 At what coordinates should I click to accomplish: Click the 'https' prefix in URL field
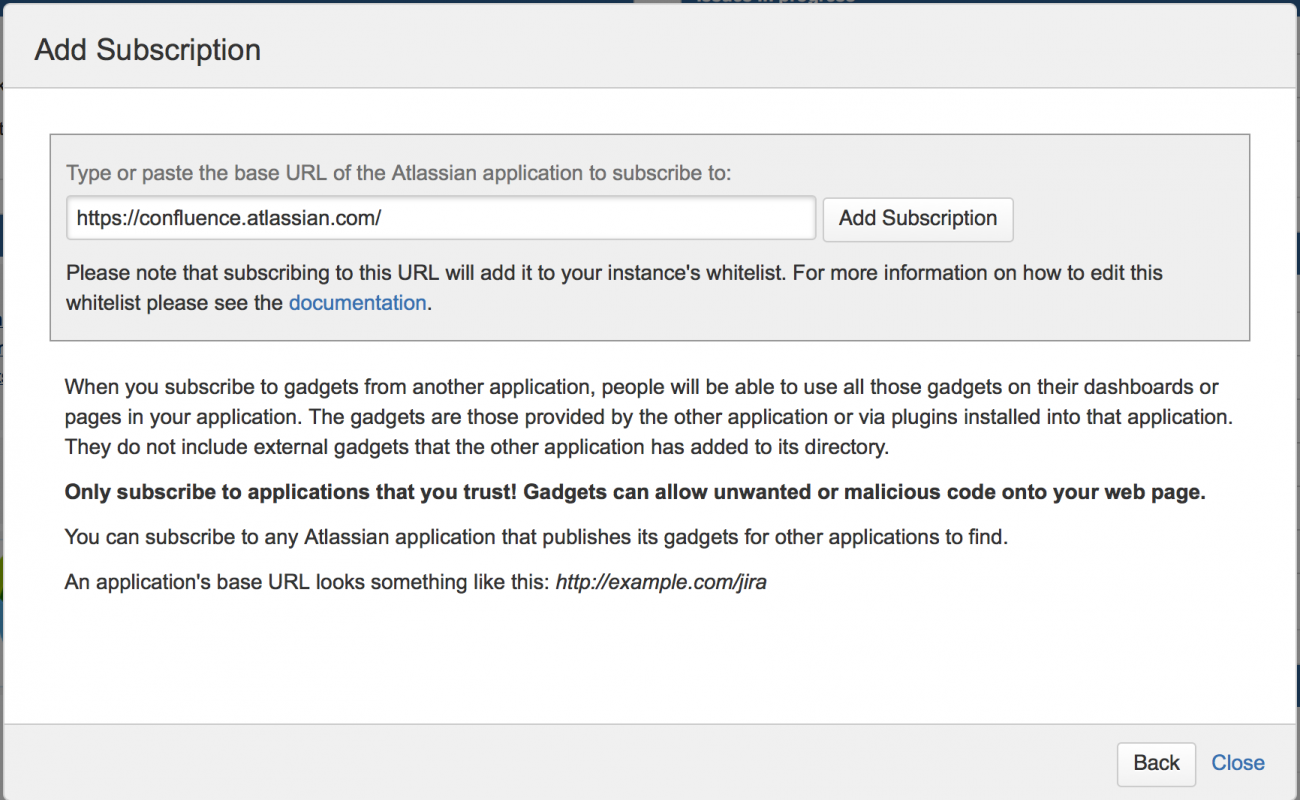click(97, 218)
